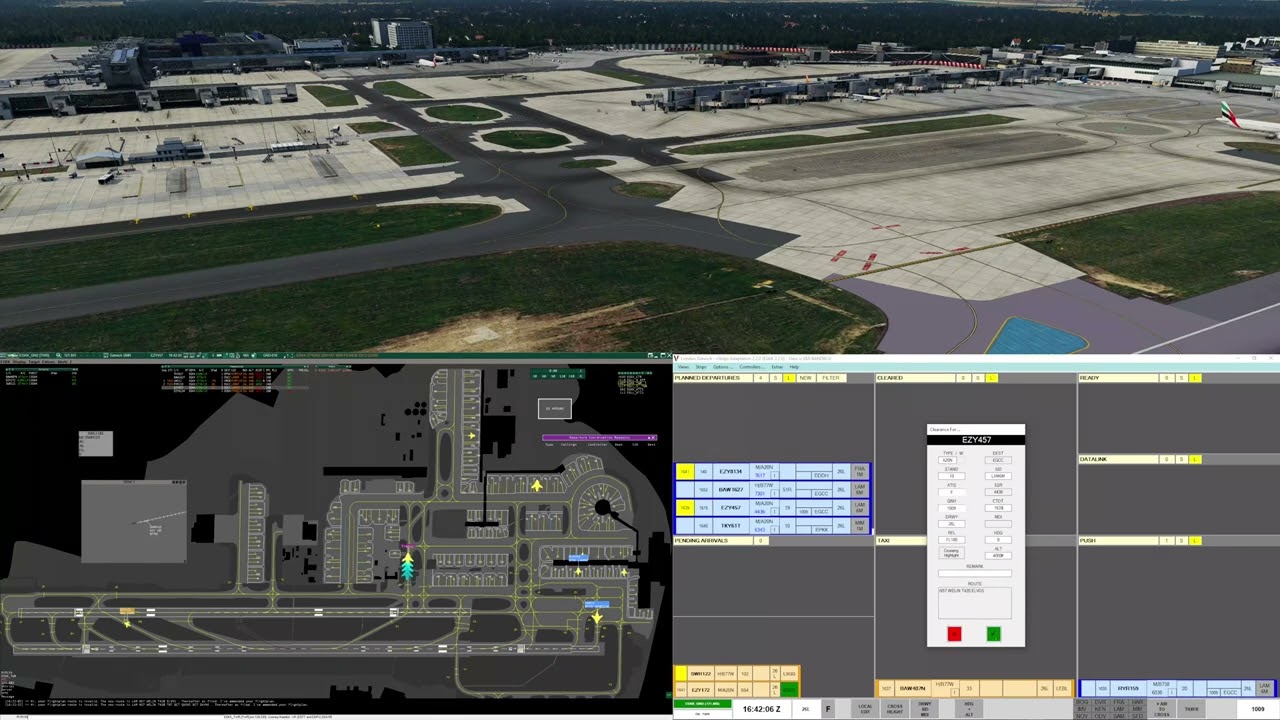Open the Help menu in vStrips
1280x720 pixels.
794,367
